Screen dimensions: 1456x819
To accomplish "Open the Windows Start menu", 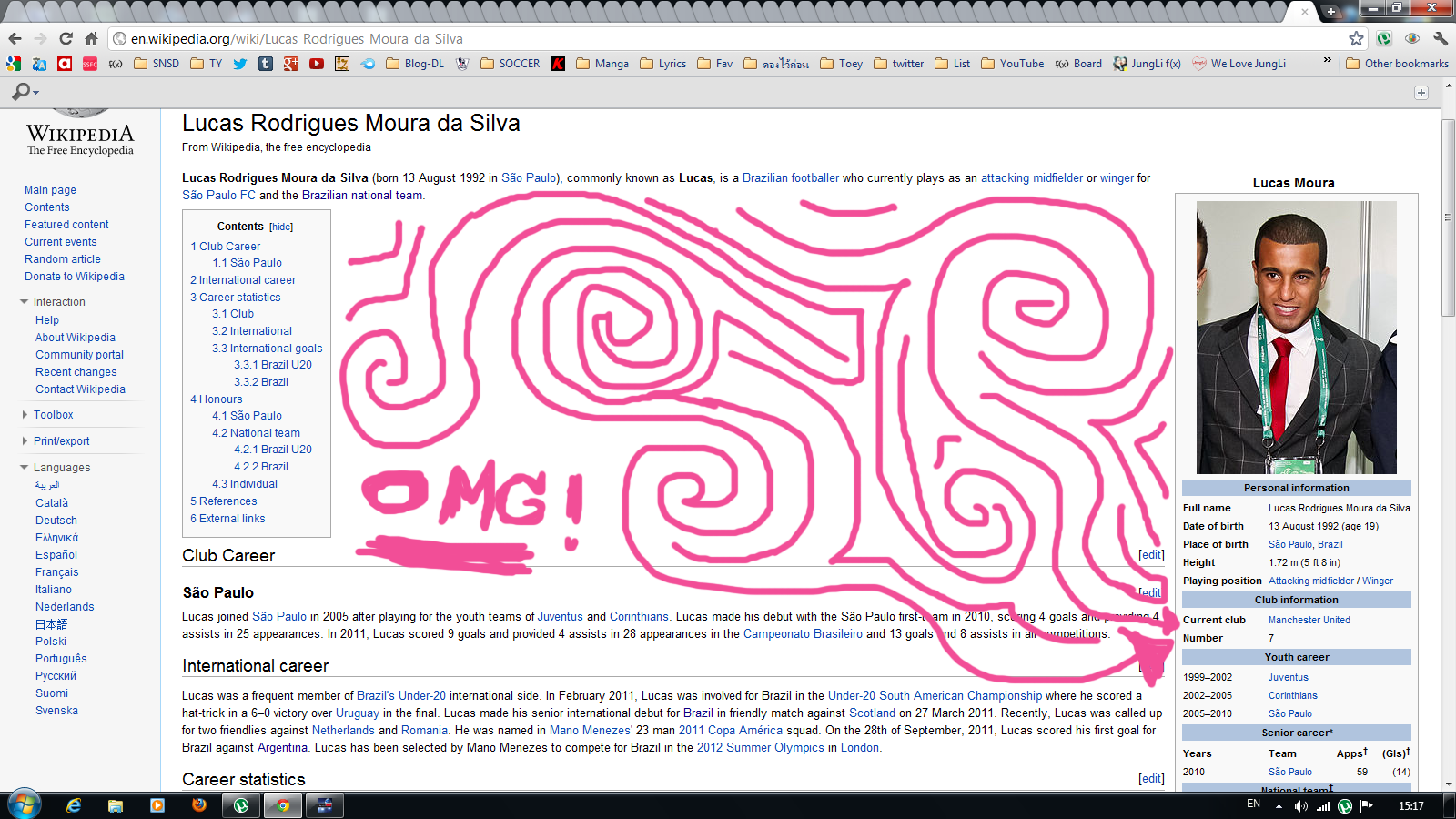I will click(x=24, y=805).
